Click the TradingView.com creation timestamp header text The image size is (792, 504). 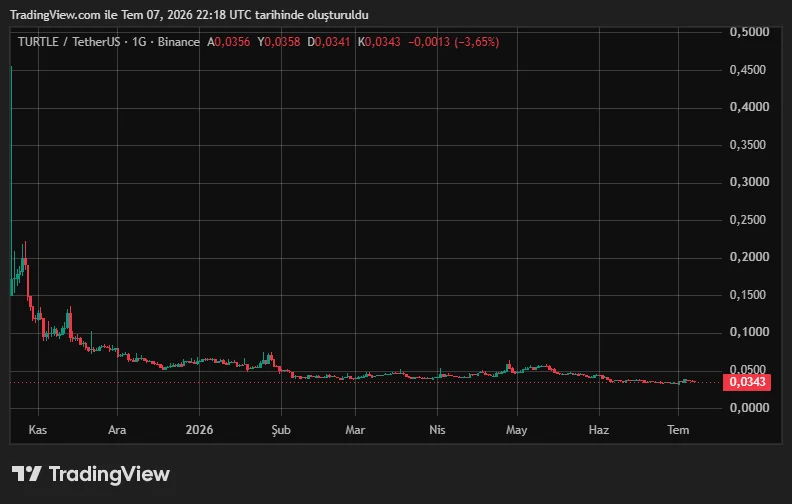[189, 15]
